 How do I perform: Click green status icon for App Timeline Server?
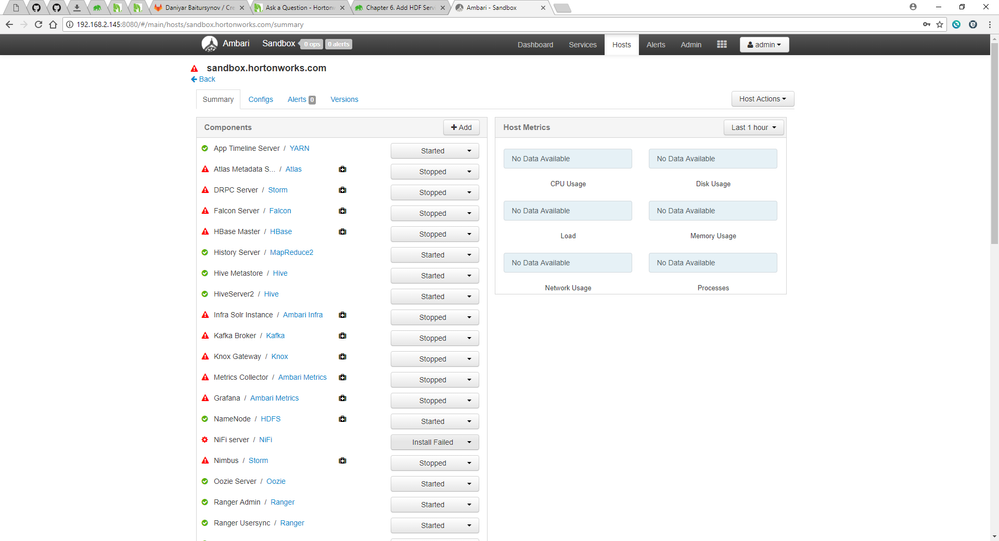point(205,148)
